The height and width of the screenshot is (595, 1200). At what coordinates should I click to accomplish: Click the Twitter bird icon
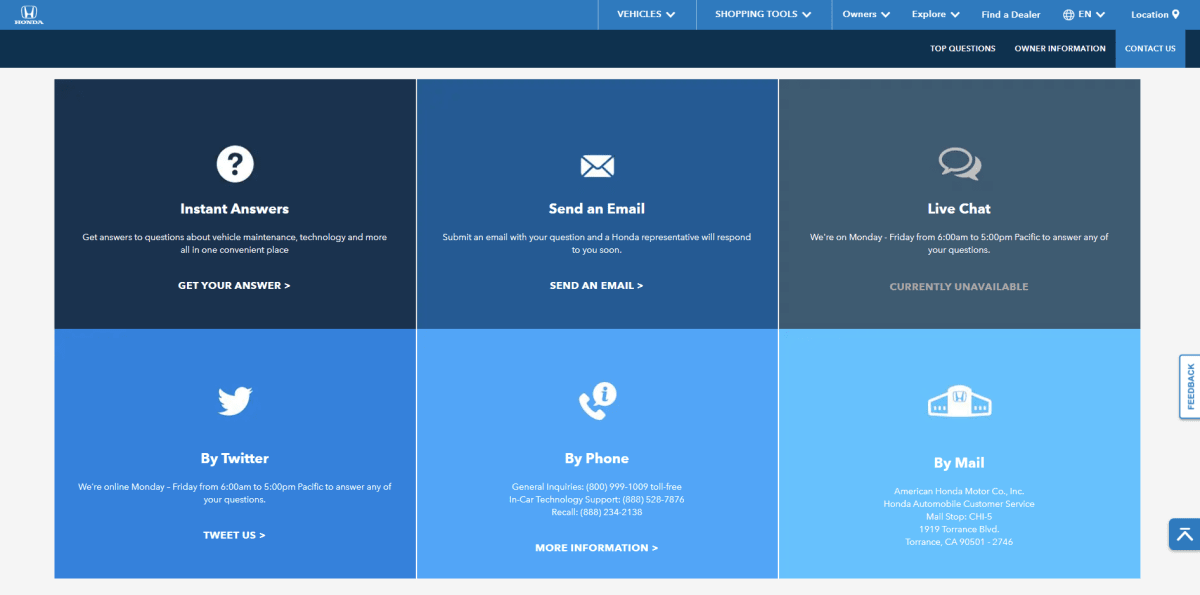point(235,402)
